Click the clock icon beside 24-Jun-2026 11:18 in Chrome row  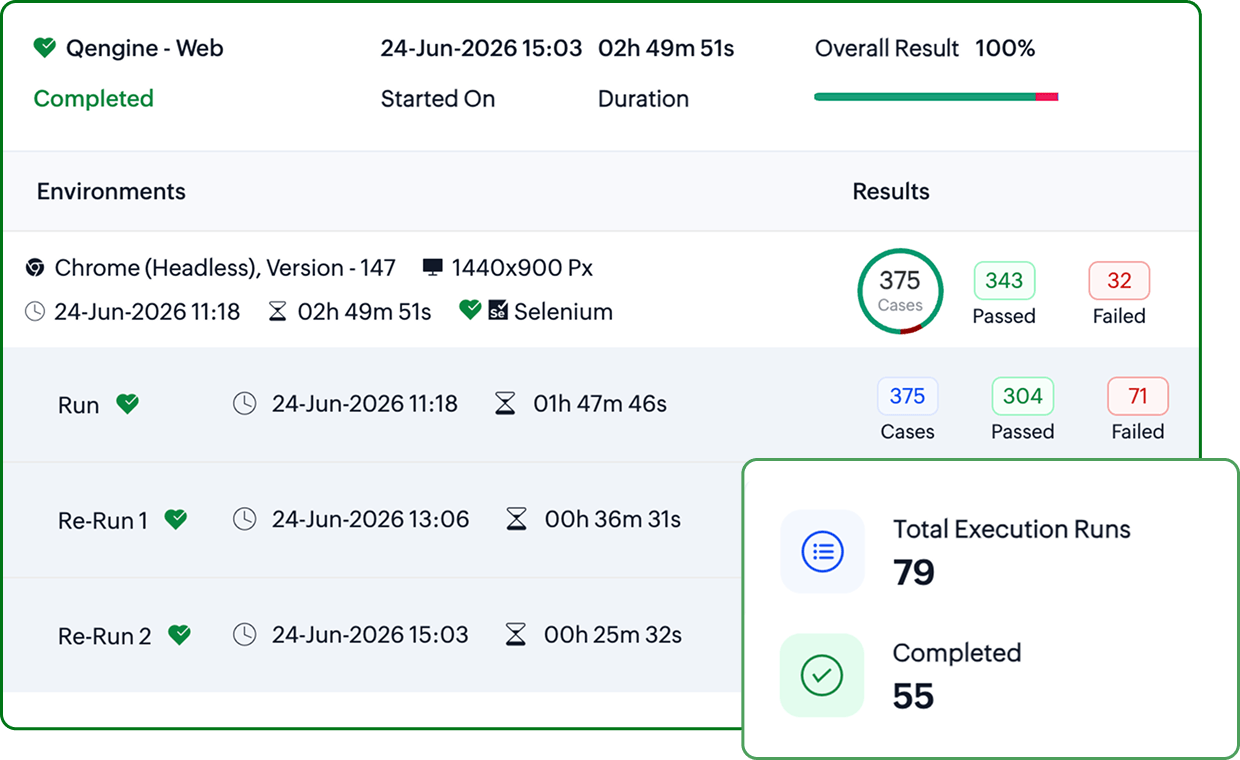tap(35, 312)
